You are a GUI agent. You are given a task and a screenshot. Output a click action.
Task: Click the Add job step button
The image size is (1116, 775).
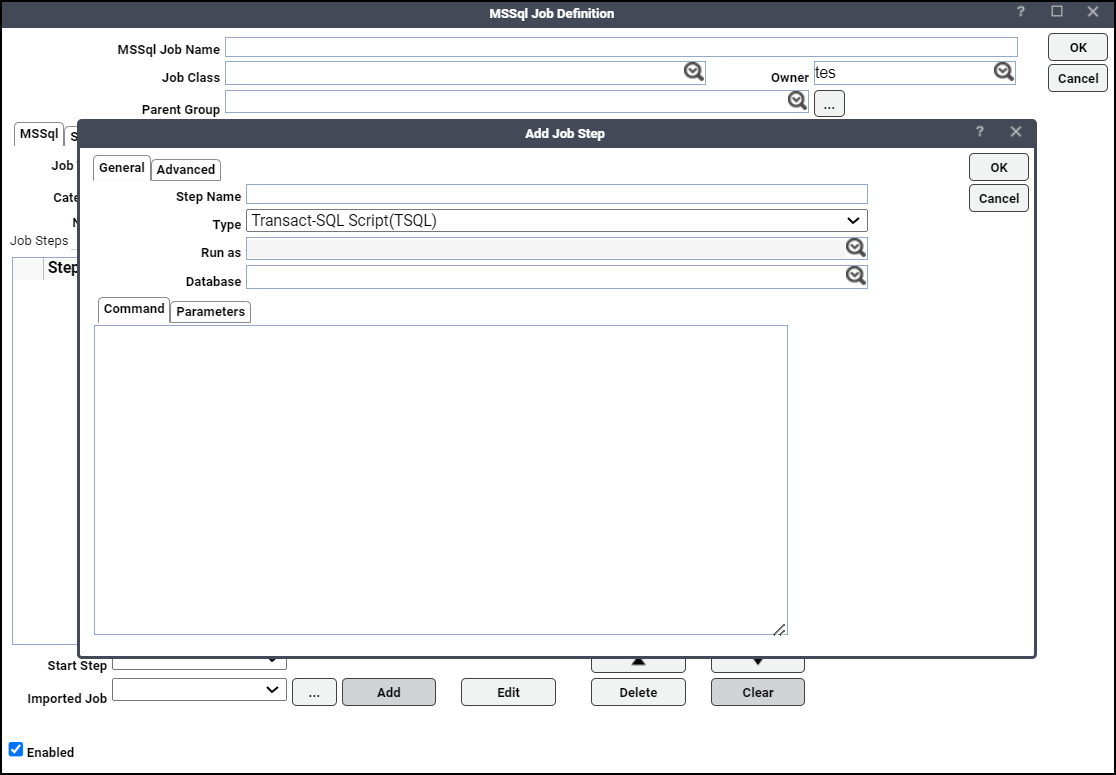pyautogui.click(x=389, y=692)
